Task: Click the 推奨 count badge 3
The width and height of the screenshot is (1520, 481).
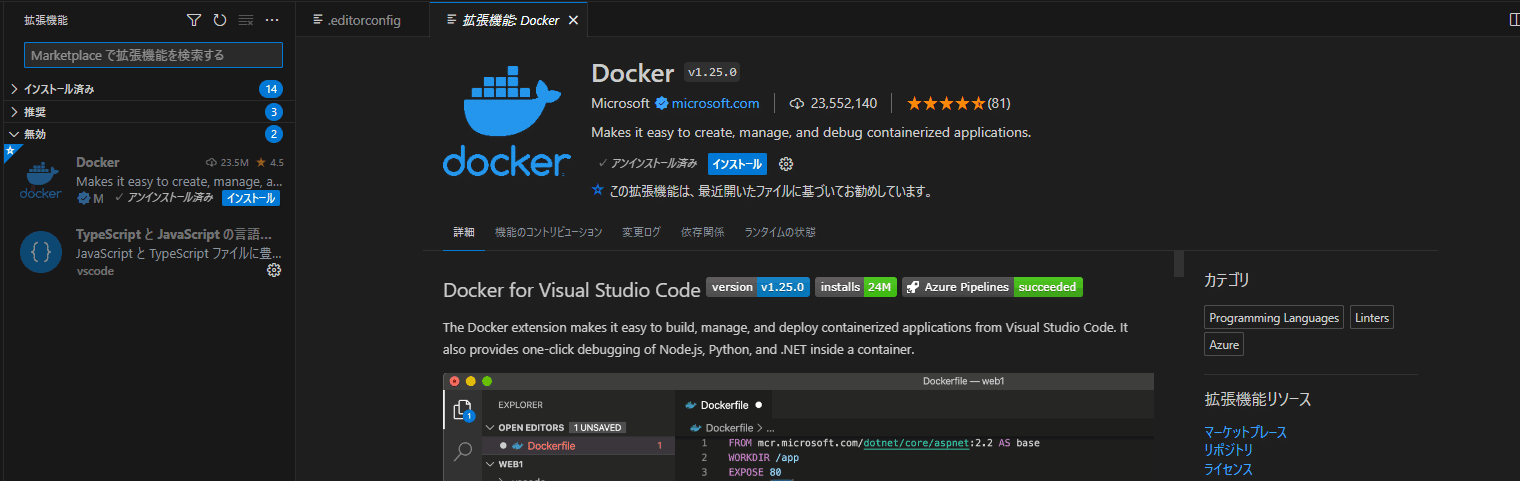Action: (x=273, y=112)
